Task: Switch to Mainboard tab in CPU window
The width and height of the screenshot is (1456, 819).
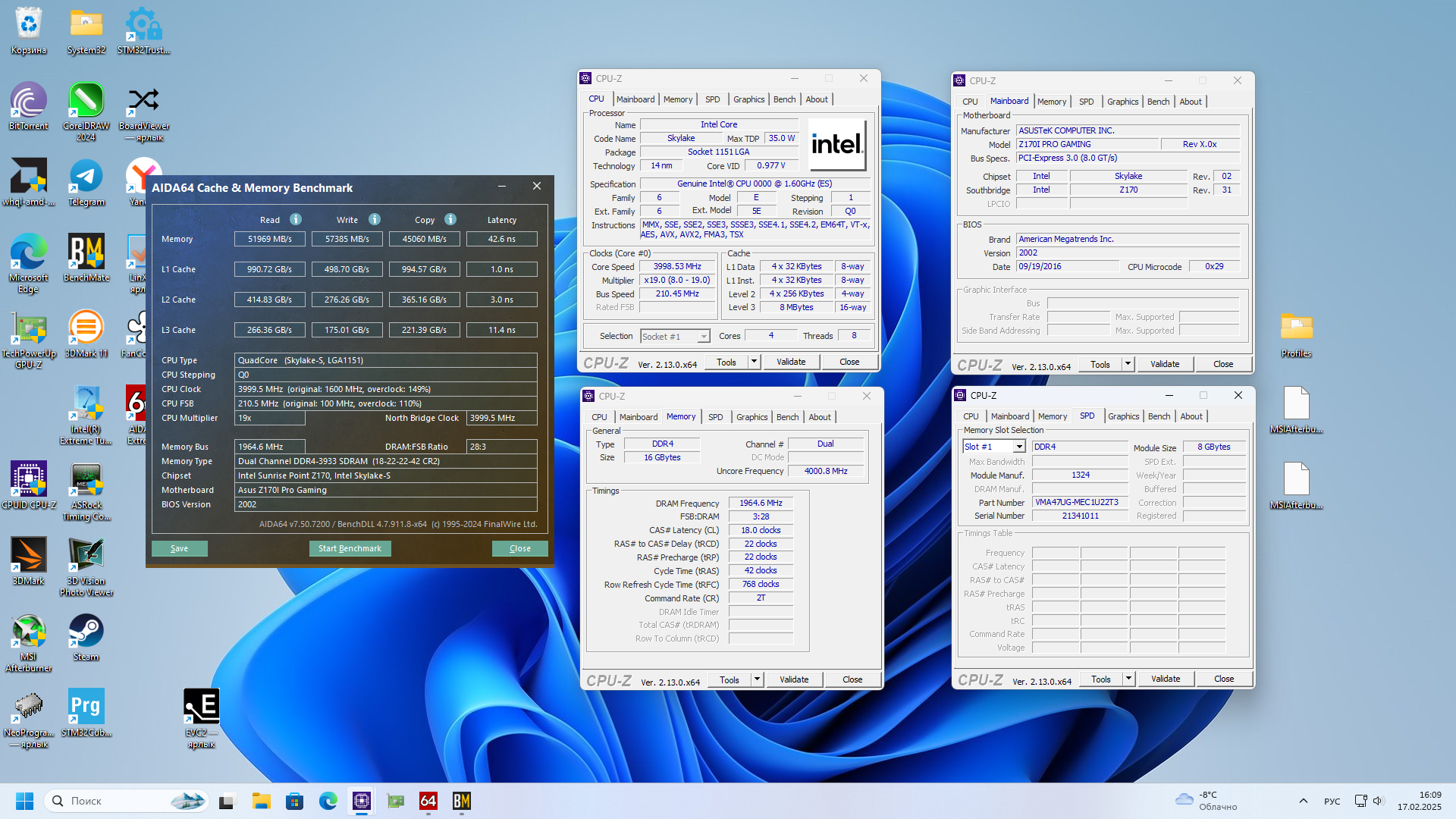Action: [635, 99]
